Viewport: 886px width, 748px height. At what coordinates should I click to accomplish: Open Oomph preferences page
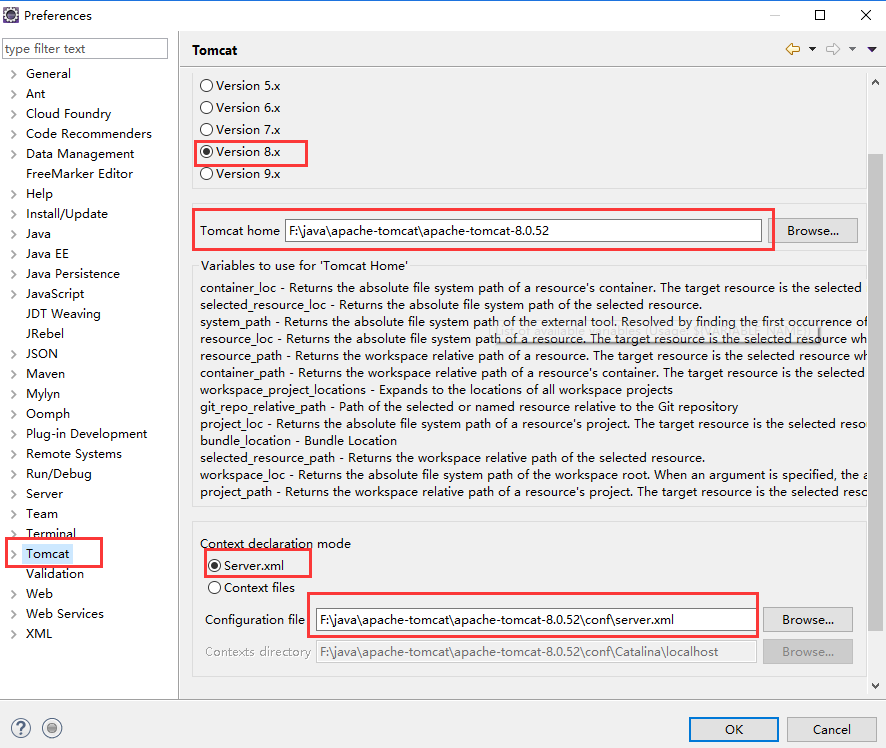coord(47,414)
